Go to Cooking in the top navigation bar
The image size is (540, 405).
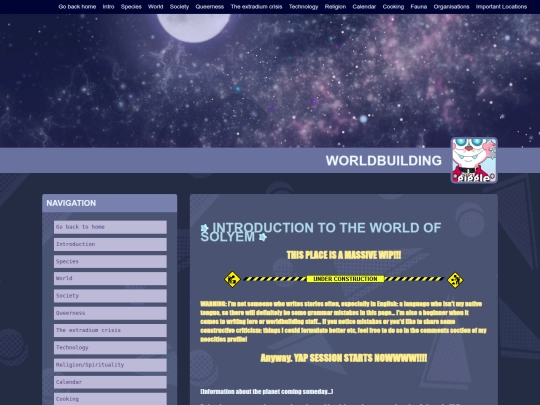pyautogui.click(x=393, y=7)
